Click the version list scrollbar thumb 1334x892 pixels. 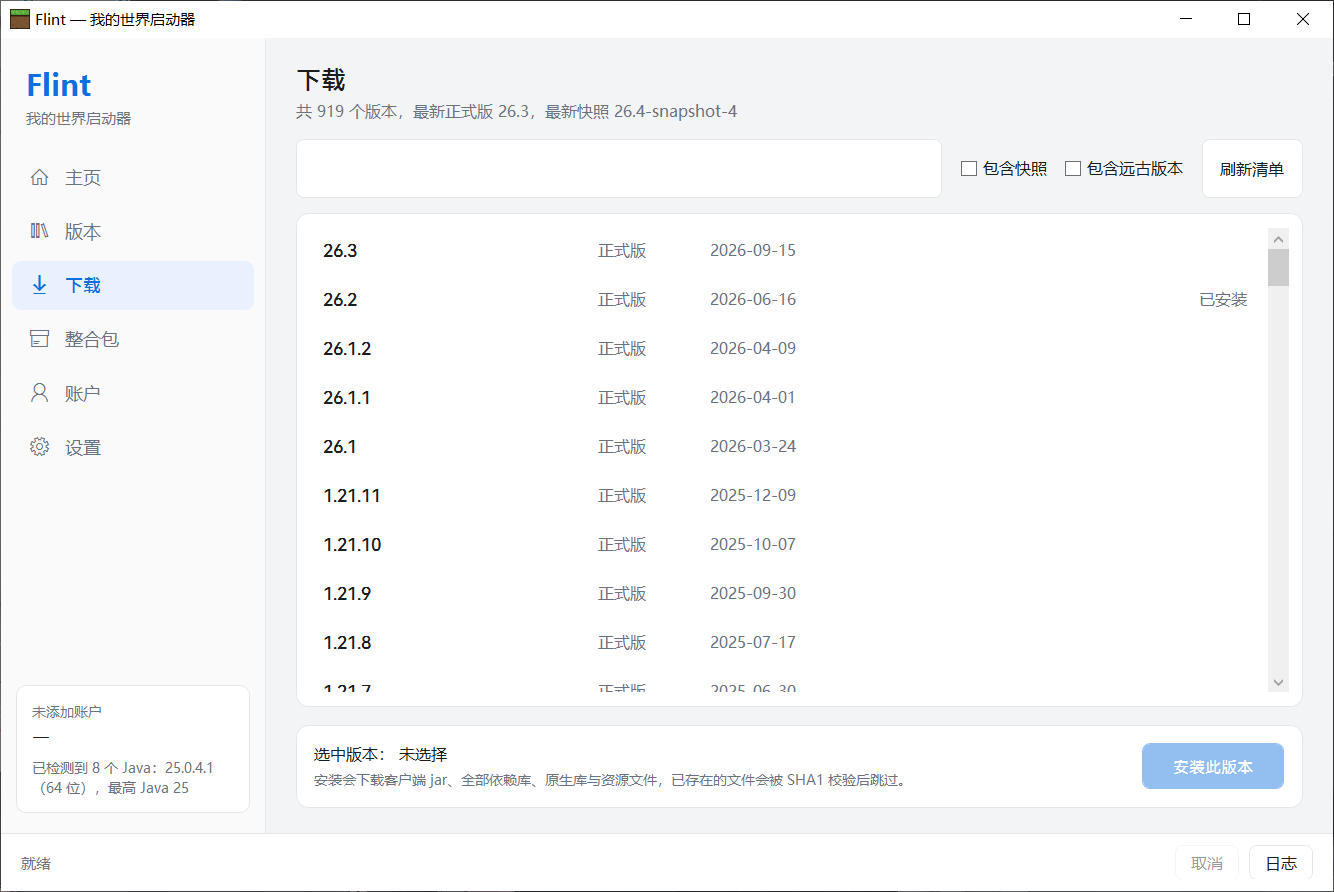(x=1278, y=268)
